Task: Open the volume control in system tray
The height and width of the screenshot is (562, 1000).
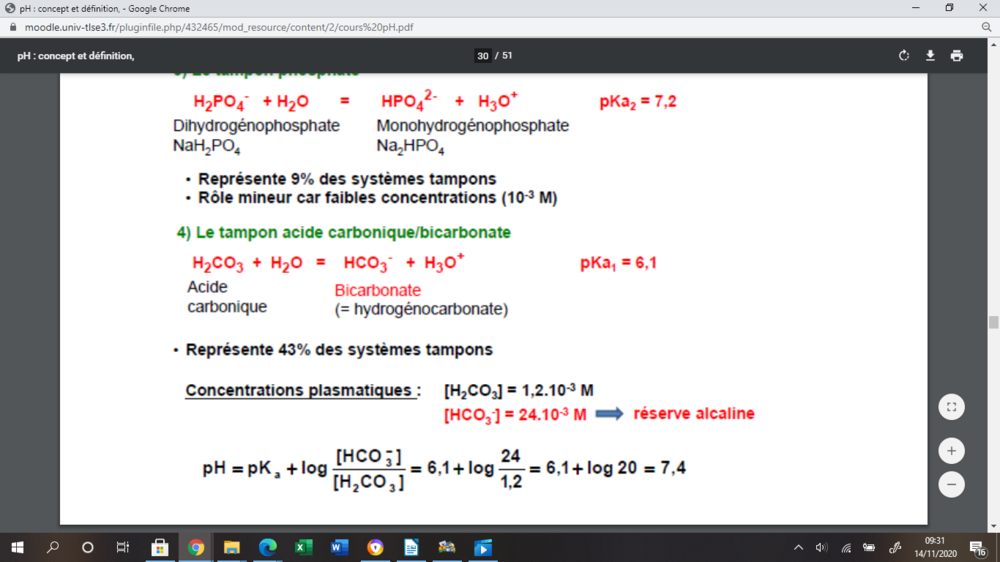Action: click(x=821, y=547)
